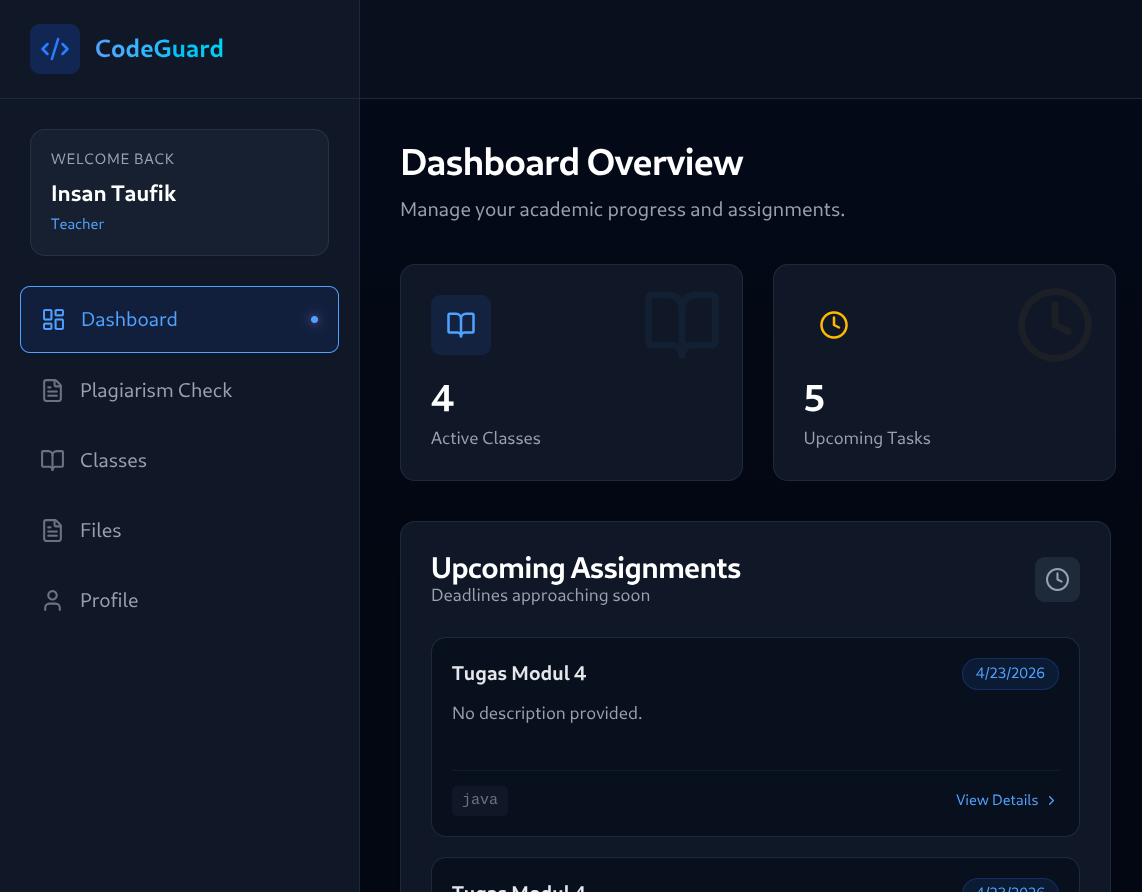Click the Dashboard Overview heading
Viewport: 1142px width, 892px height.
coord(572,162)
